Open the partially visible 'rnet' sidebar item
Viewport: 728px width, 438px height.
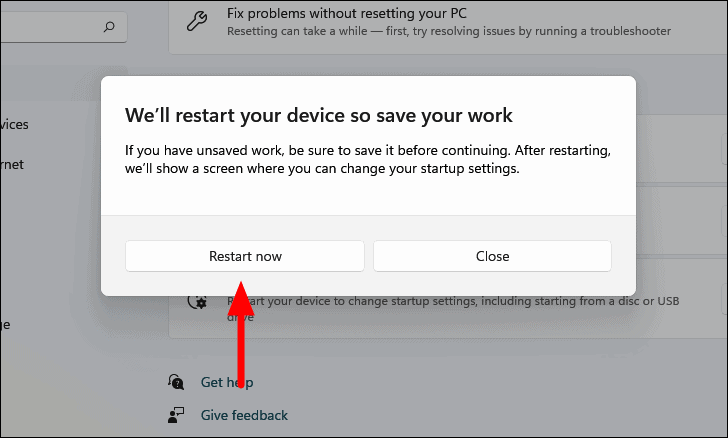(12, 164)
